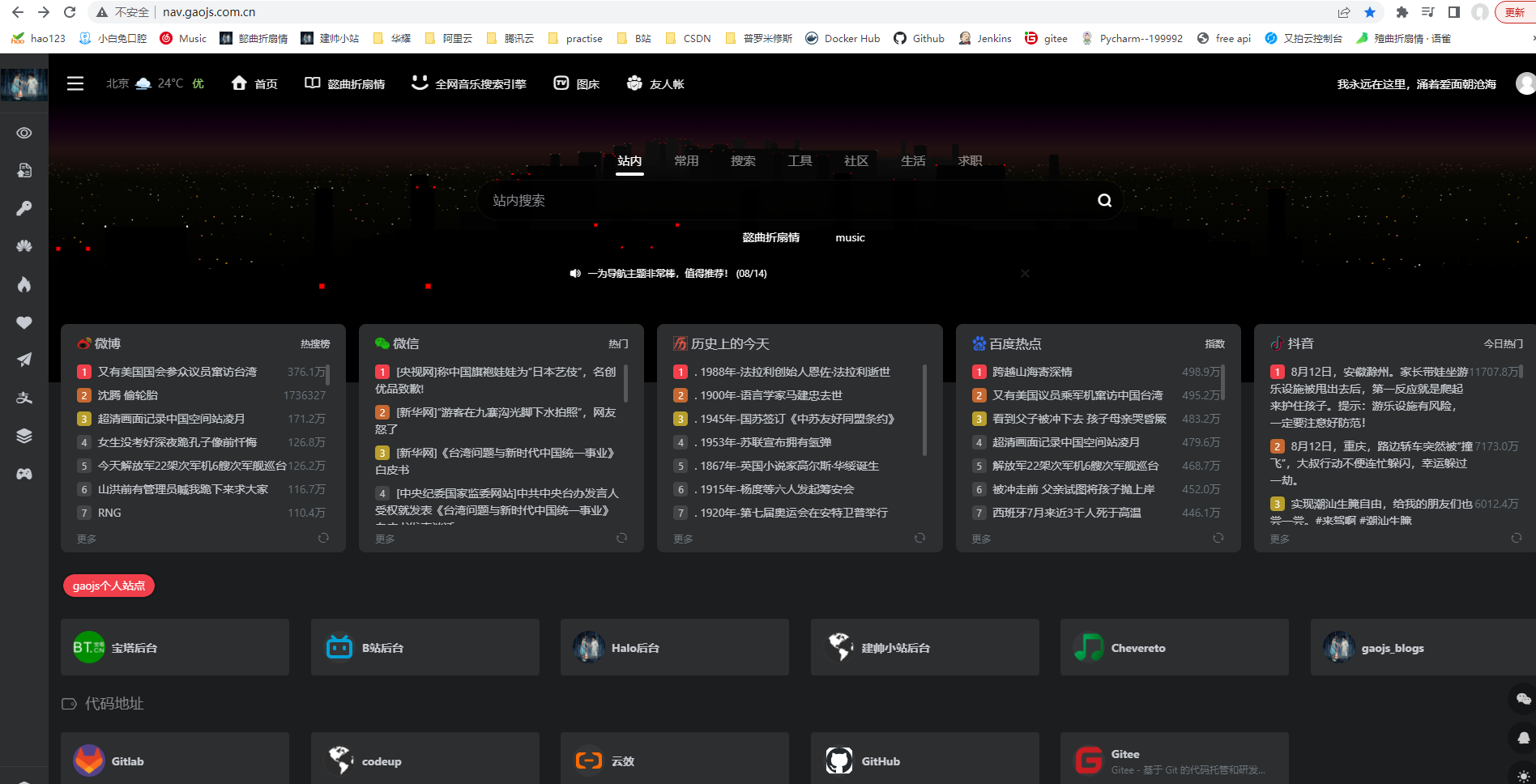Screen dimensions: 1536x784
Task: Click the gaojs个人站点 red tag button
Action: 109,586
